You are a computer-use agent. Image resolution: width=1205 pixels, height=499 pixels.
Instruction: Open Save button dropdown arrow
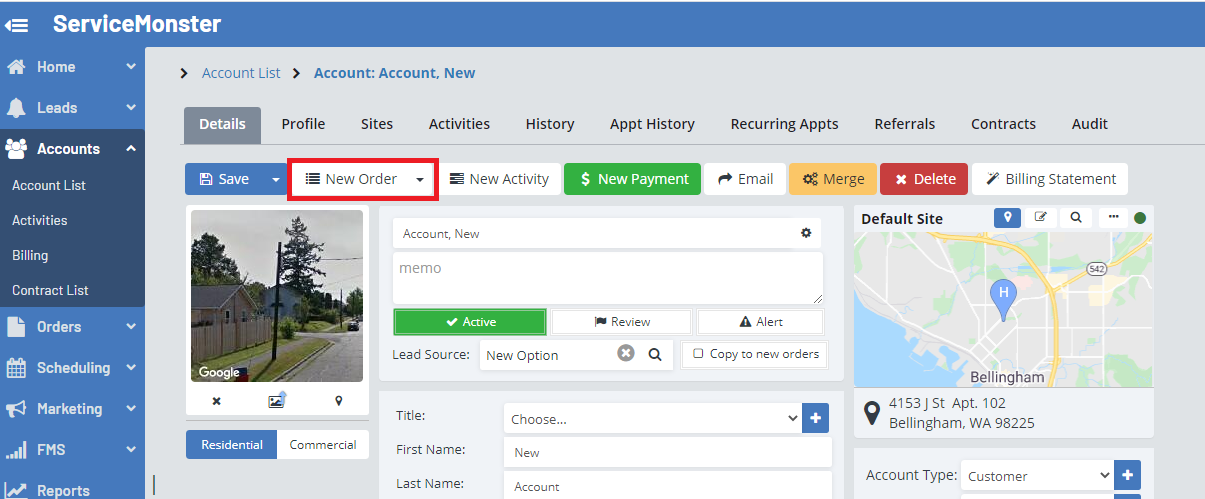[x=276, y=179]
